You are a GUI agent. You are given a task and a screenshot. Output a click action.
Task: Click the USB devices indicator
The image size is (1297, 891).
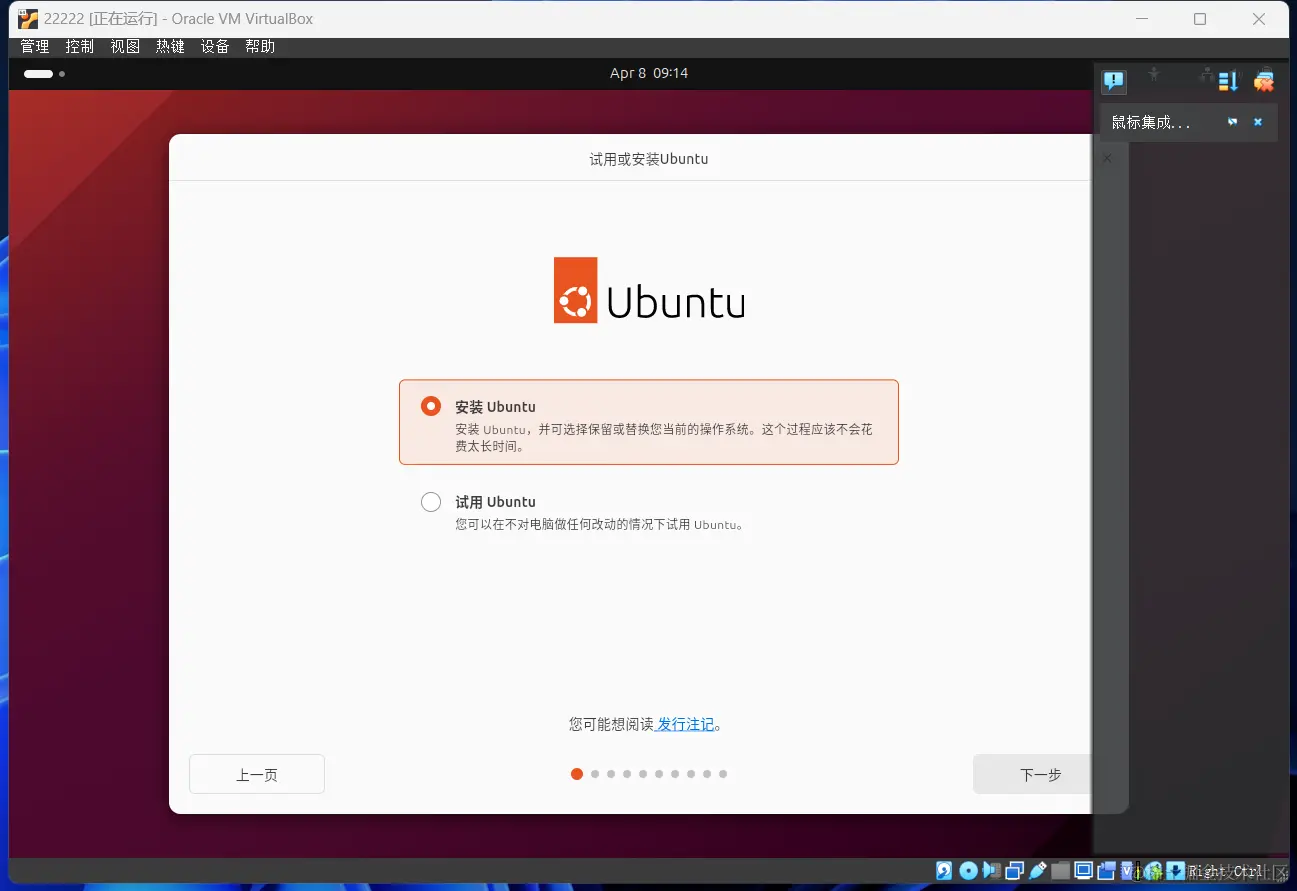tap(1037, 871)
